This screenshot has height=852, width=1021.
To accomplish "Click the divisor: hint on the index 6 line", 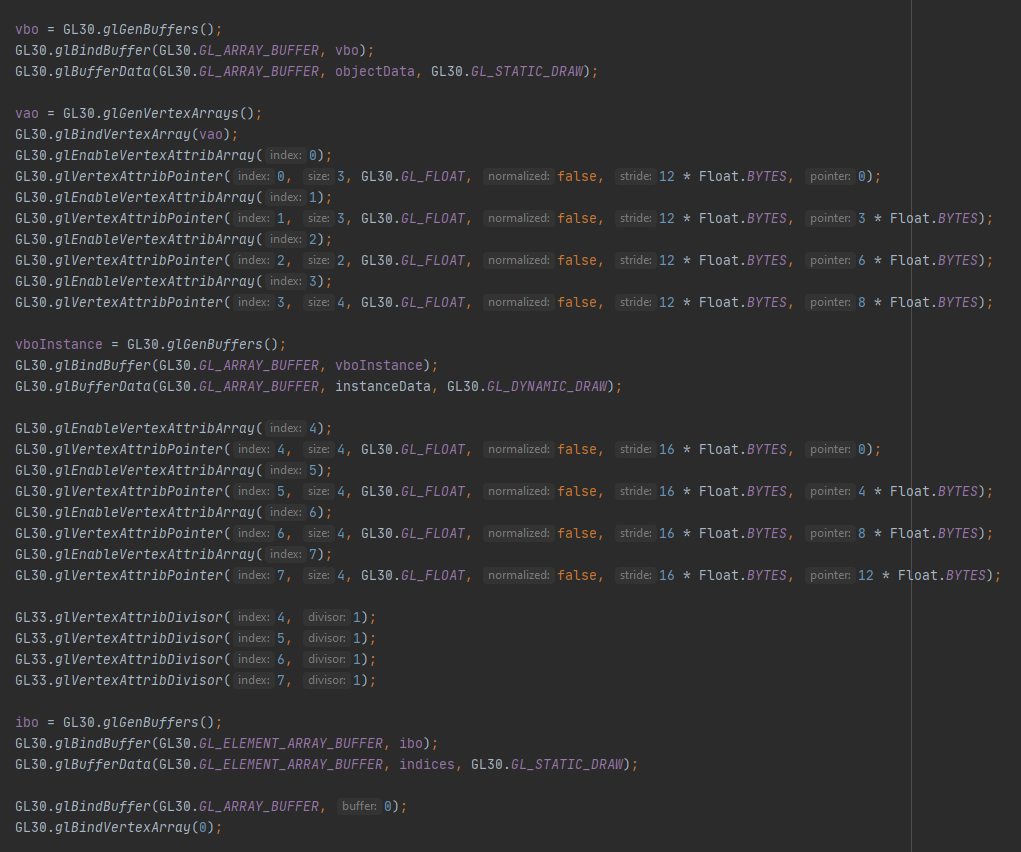I will click(326, 659).
